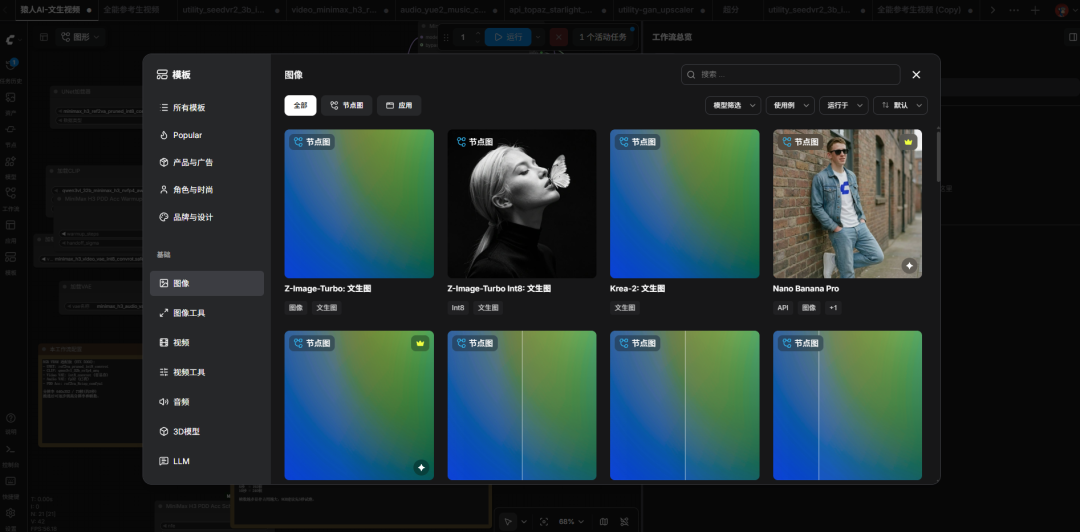1080x532 pixels.
Task: Open the 角色与时尚 category
Action: pyautogui.click(x=207, y=190)
